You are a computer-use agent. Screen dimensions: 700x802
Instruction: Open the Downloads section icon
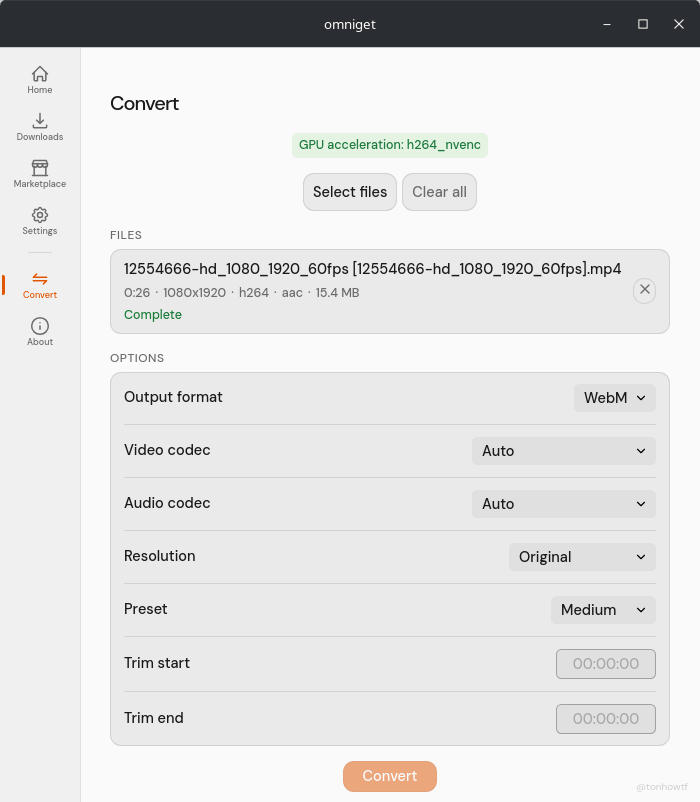[39, 121]
